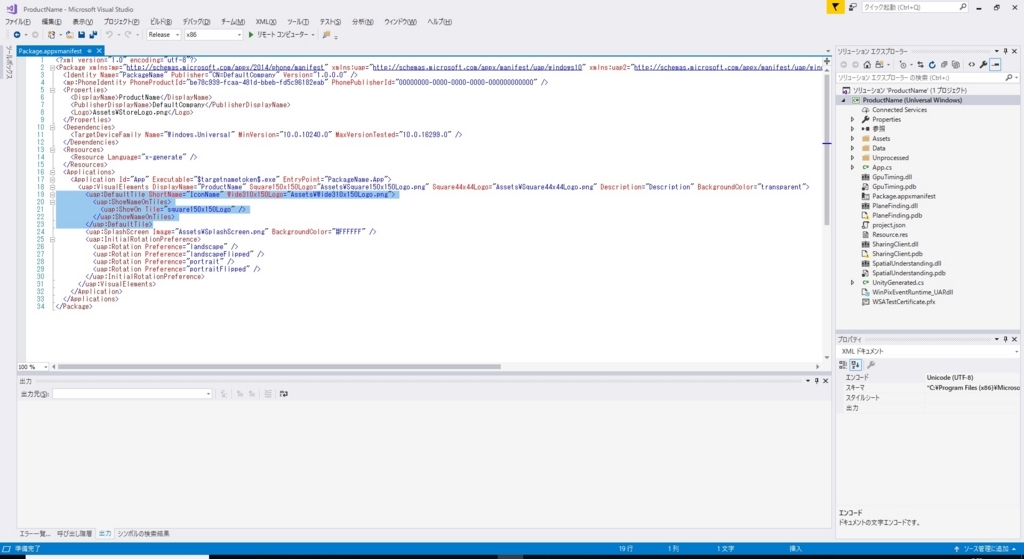Toggle auto-hide pin of Output panel
Viewport: 1024px width, 559px height.
816,381
